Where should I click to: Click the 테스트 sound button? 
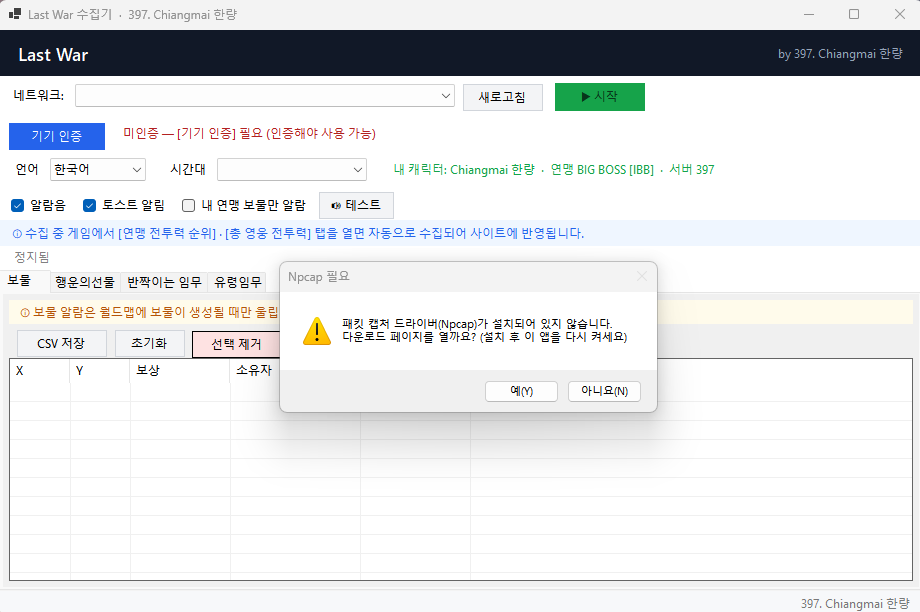pos(356,205)
